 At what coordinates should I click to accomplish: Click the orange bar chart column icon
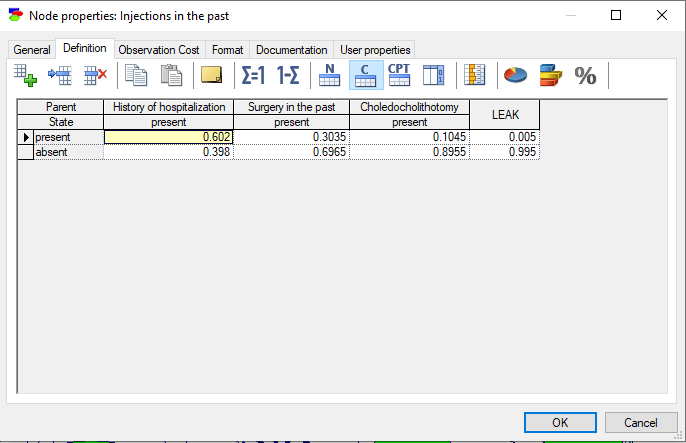[475, 75]
